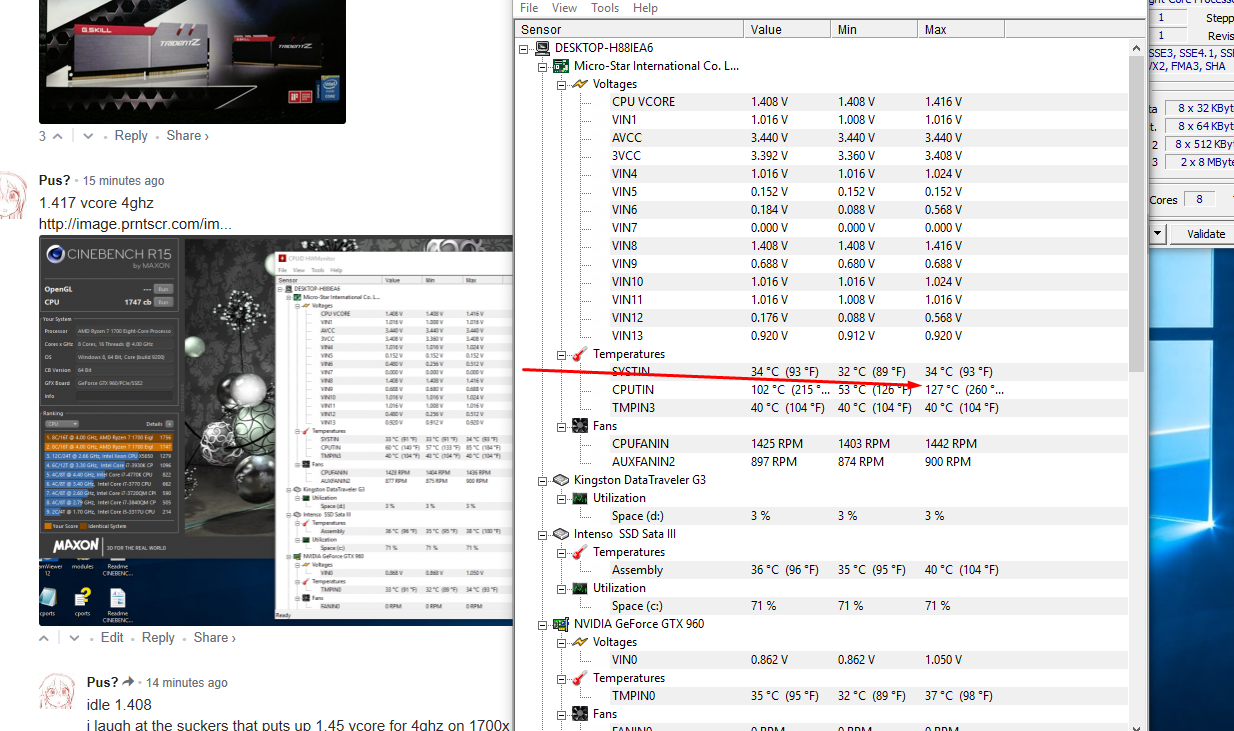Image resolution: width=1234 pixels, height=731 pixels.
Task: Click the computer icon beside DESKTOP-H88IEA6
Action: (542, 48)
